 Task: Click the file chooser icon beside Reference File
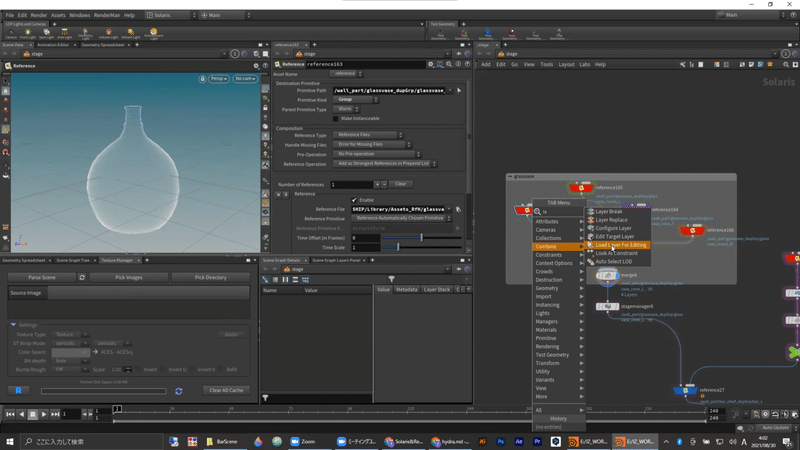(458, 209)
